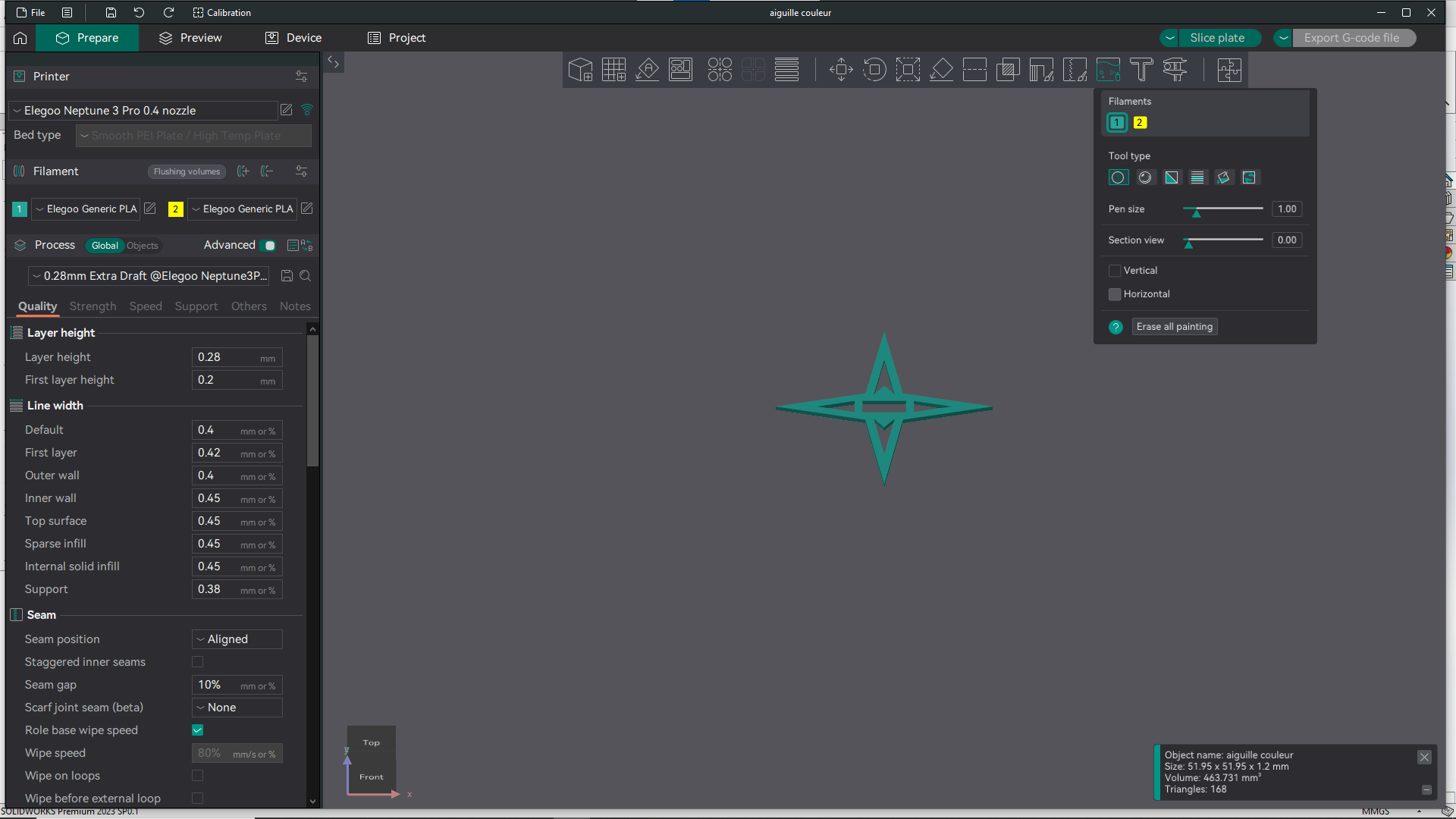1456x819 pixels.
Task: Select the Rotate tool in toolbar
Action: coord(874,70)
